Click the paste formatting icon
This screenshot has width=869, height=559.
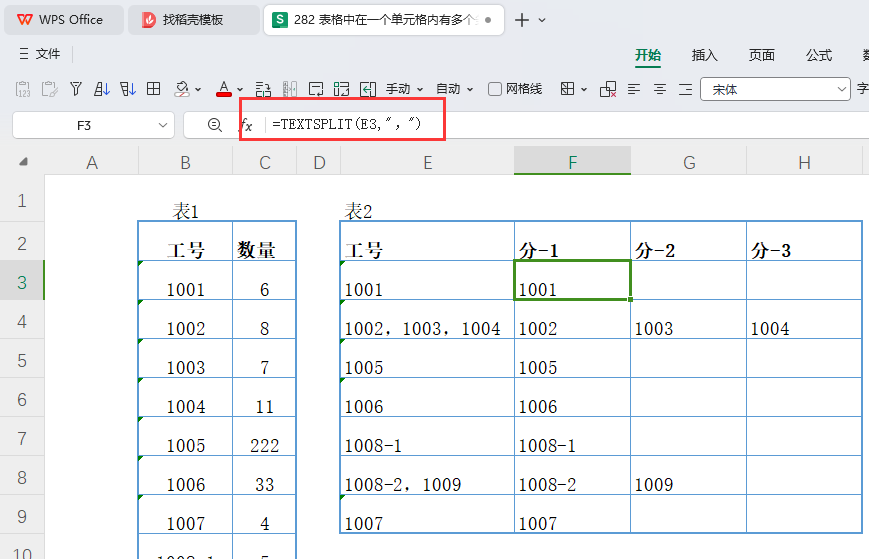tap(50, 89)
